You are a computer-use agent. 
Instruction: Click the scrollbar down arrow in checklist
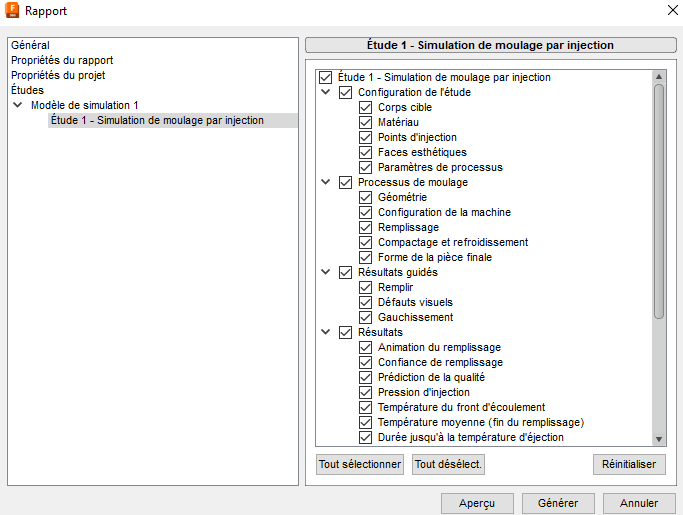coord(659,439)
